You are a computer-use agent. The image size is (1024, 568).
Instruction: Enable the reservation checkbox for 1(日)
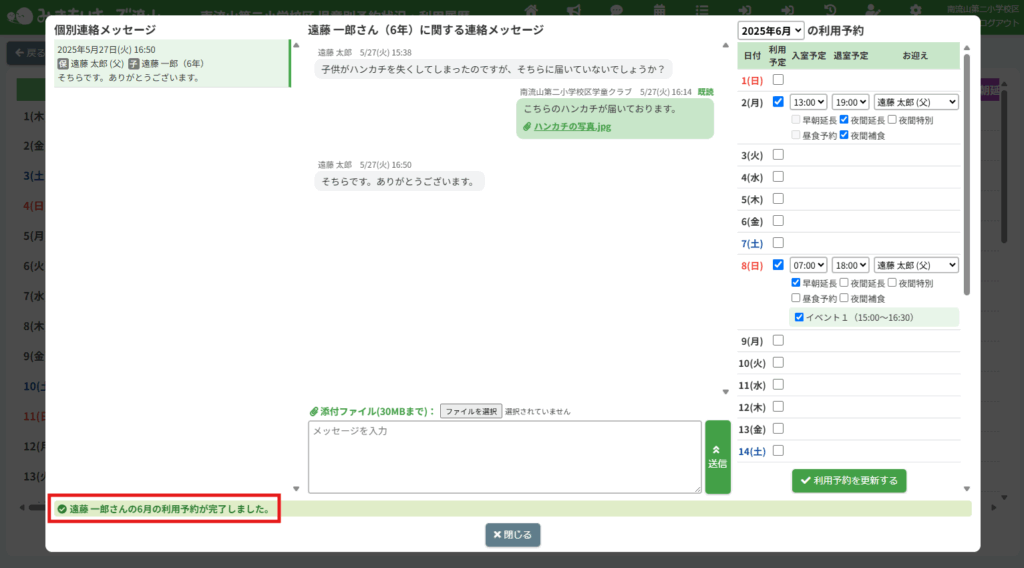(778, 79)
